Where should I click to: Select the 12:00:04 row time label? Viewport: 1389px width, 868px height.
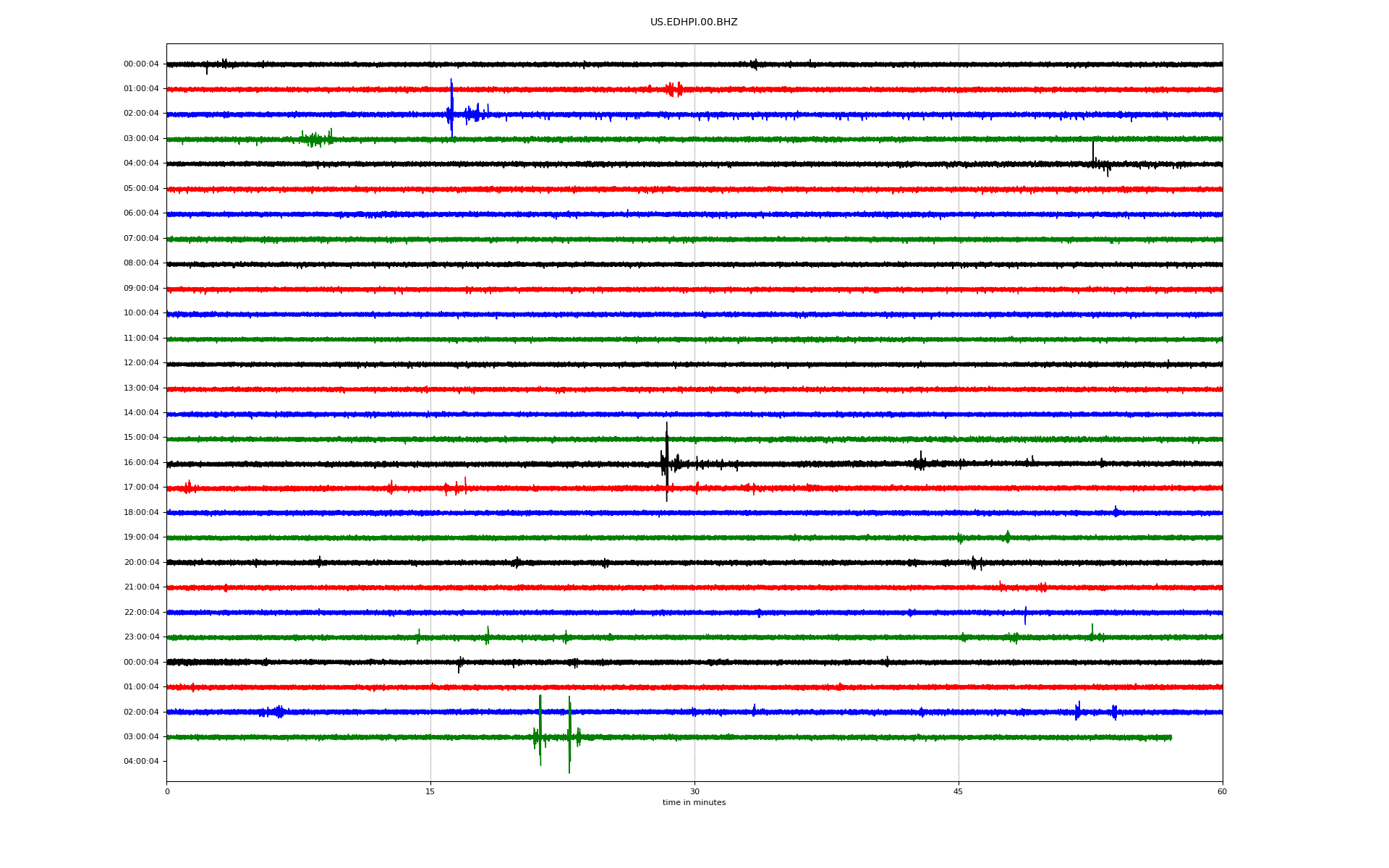tap(141, 363)
